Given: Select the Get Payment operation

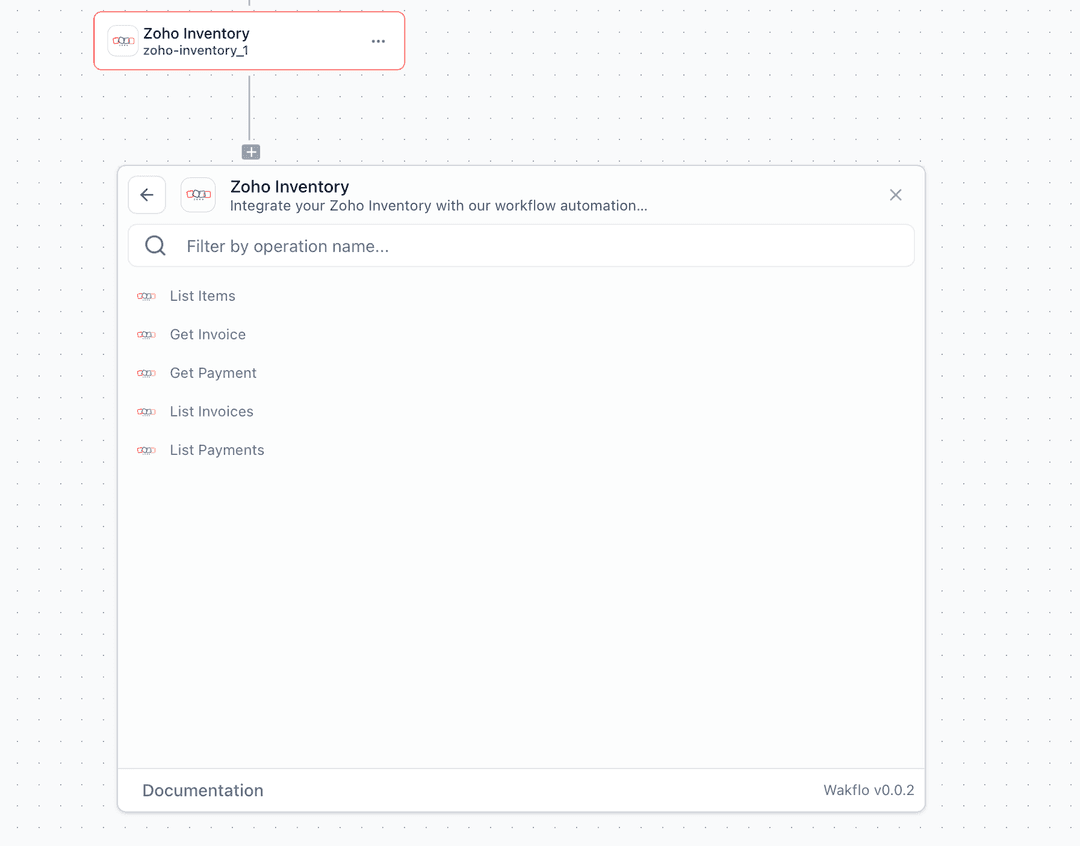Looking at the screenshot, I should pyautogui.click(x=213, y=373).
